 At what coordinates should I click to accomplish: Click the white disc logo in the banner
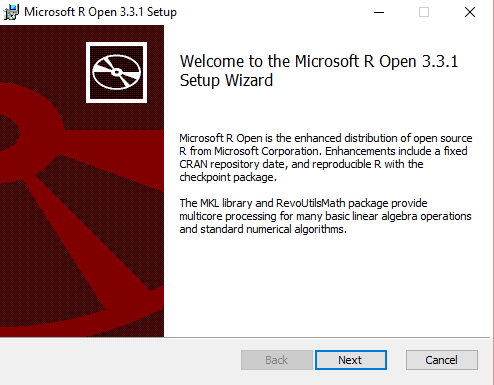click(116, 72)
